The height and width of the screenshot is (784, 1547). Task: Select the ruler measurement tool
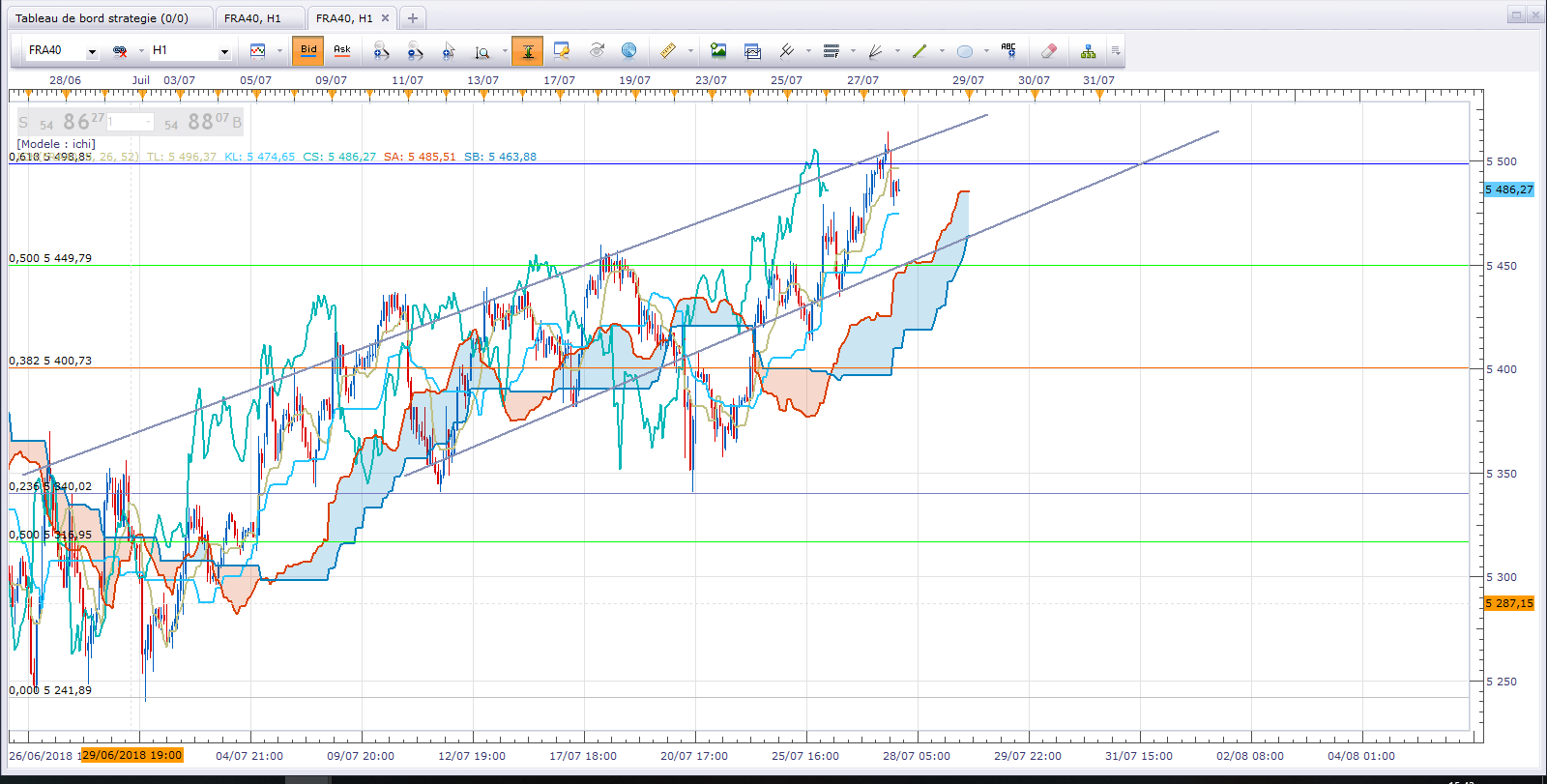[x=667, y=50]
